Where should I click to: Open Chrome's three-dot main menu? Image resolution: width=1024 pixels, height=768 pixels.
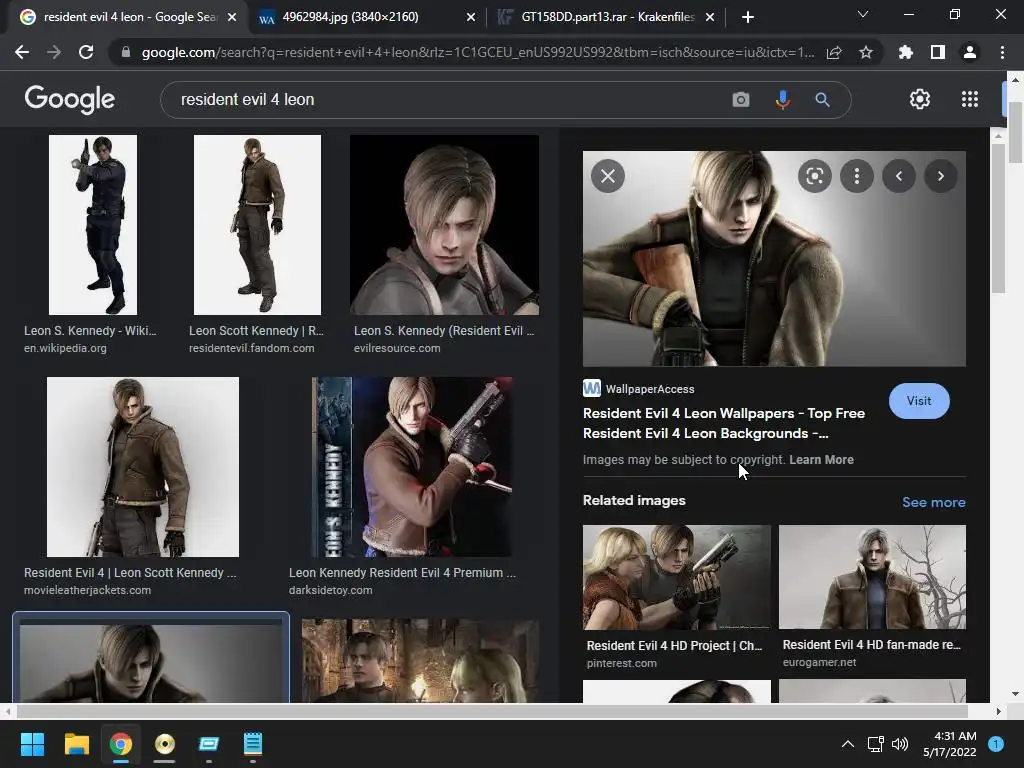pos(1002,53)
